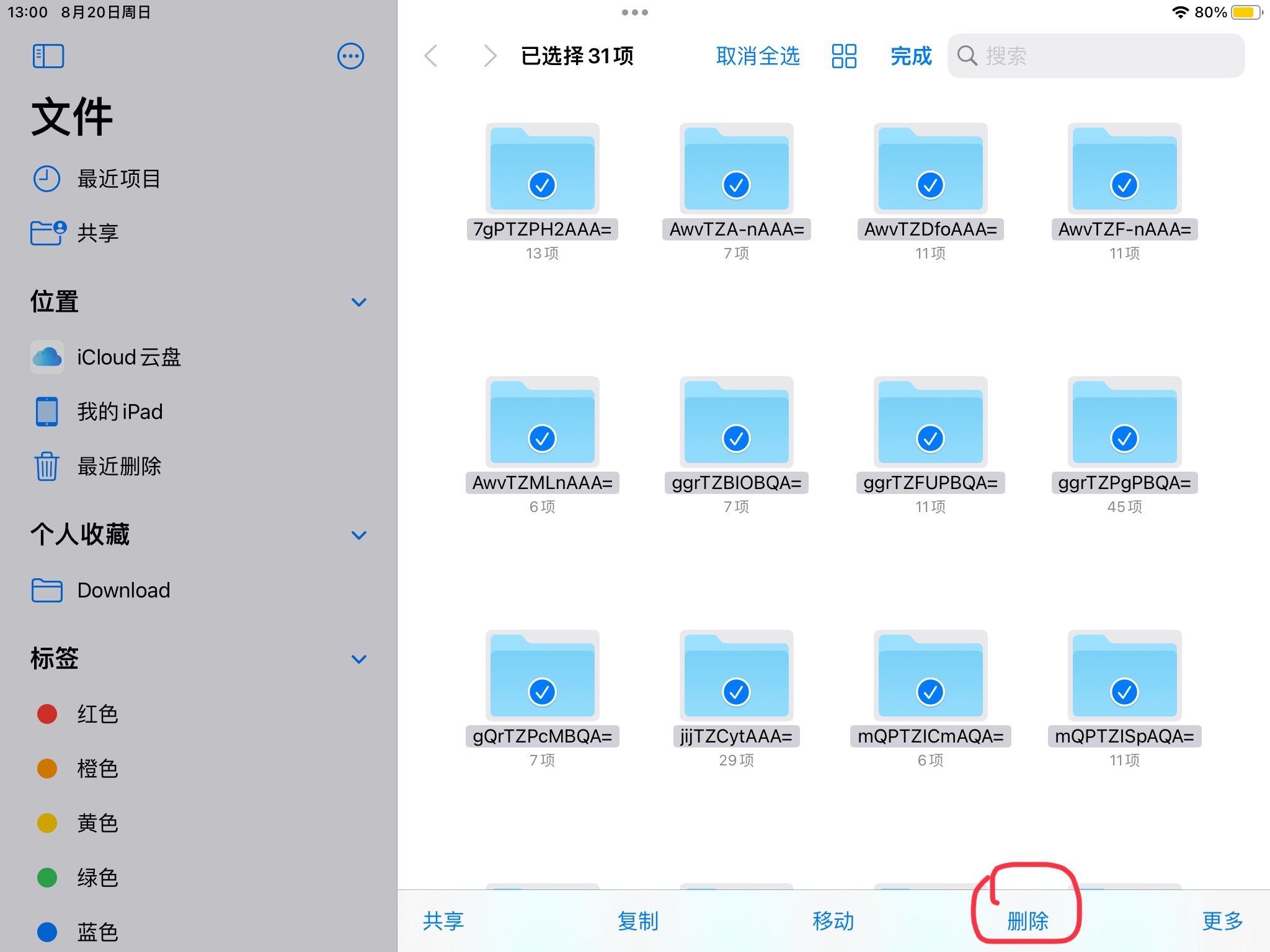Open the sidebar ellipsis options menu
Screen dimensions: 1270x952
[350, 56]
